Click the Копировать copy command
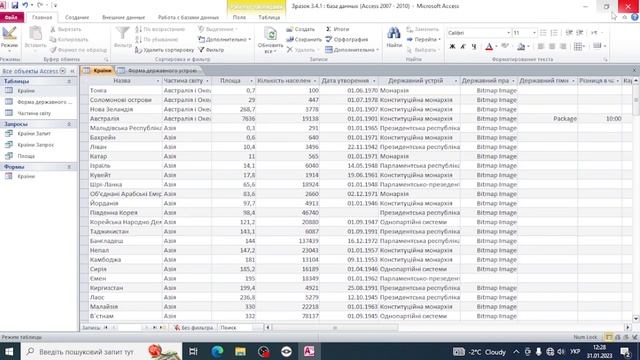This screenshot has width=640, height=360. tap(69, 40)
